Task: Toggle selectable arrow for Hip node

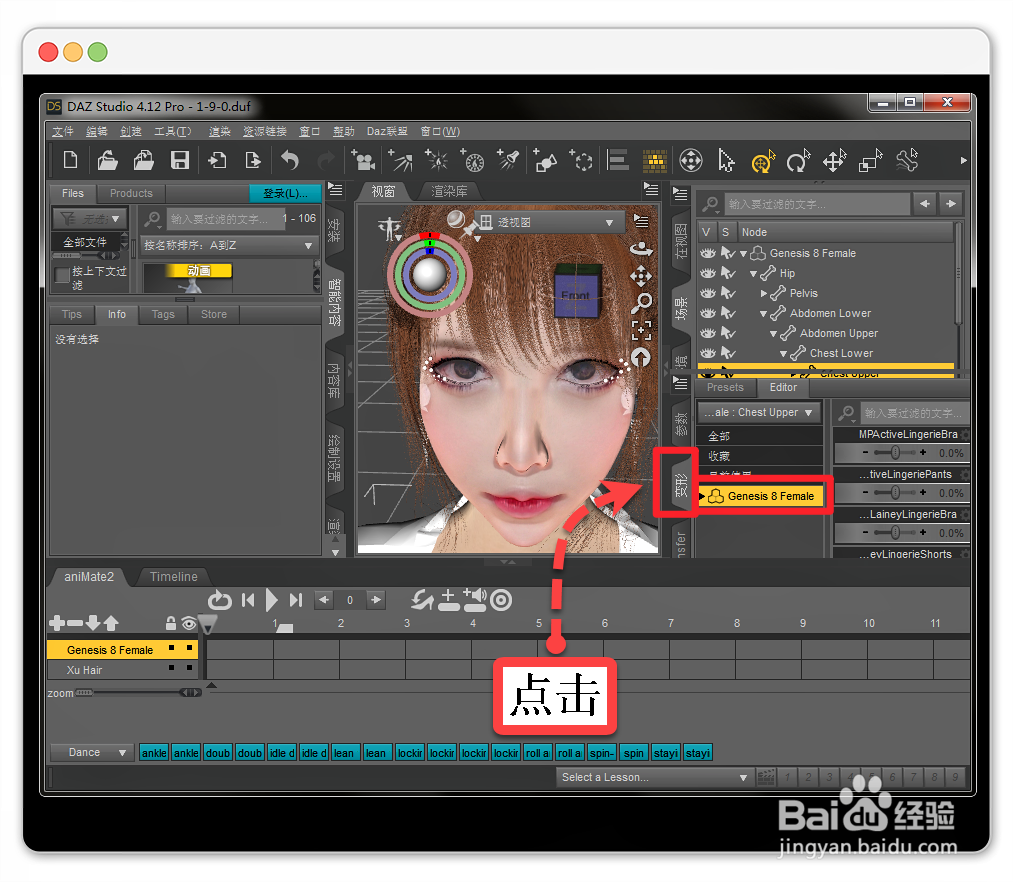Action: 728,273
